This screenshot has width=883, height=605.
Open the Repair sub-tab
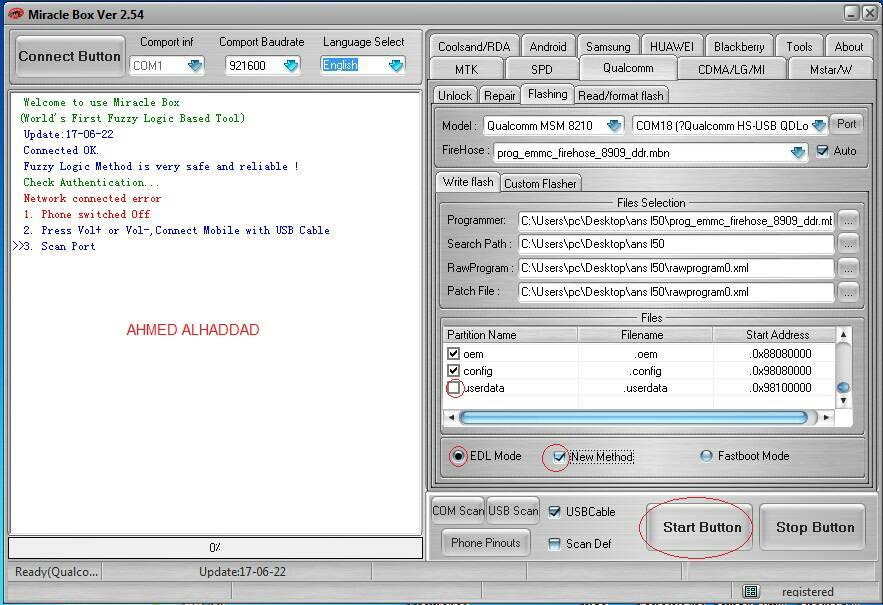(x=500, y=95)
